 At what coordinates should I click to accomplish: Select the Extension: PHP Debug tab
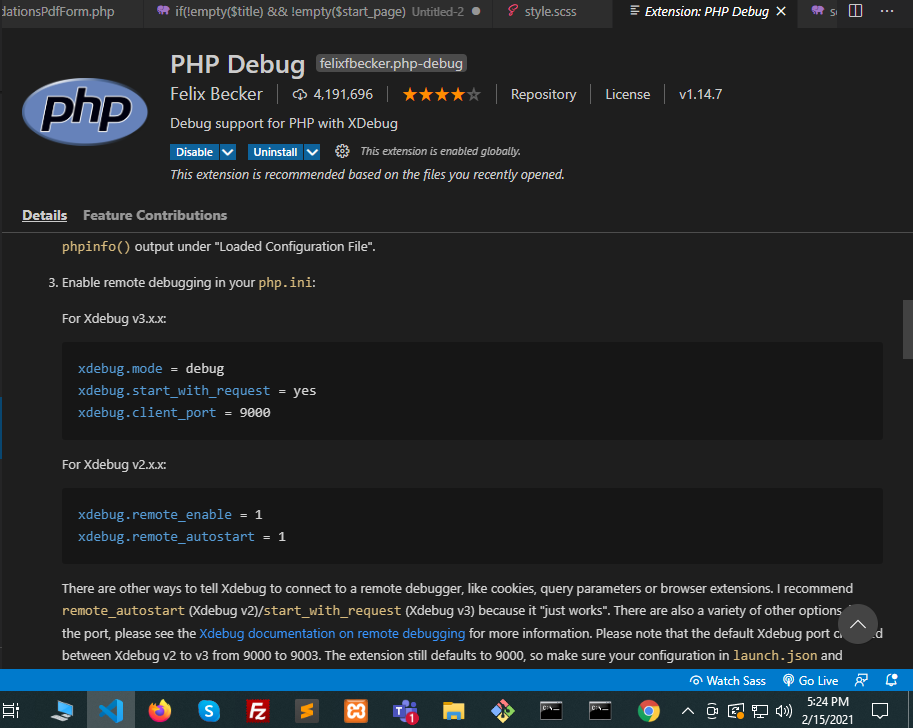[x=707, y=12]
